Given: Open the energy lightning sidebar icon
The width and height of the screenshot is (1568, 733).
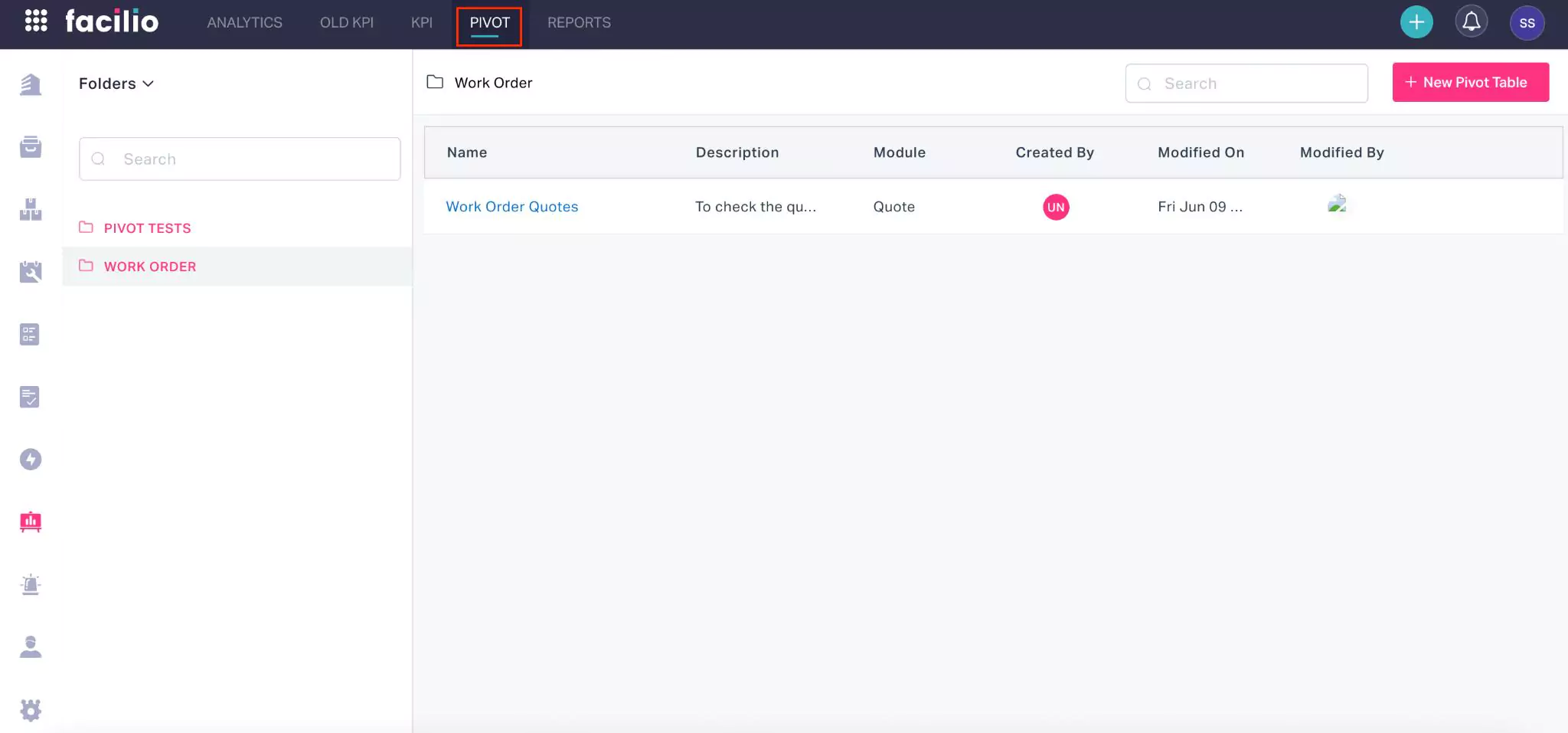Looking at the screenshot, I should (31, 460).
